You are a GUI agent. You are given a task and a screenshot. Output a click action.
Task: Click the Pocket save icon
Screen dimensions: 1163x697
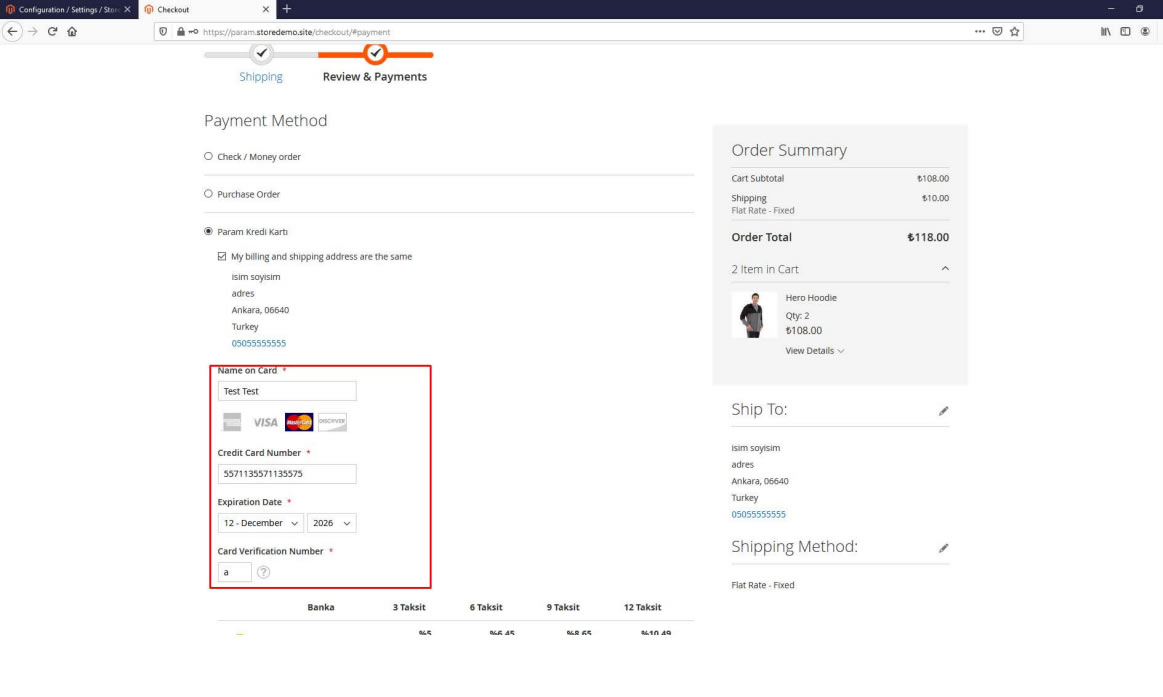pyautogui.click(x=998, y=32)
